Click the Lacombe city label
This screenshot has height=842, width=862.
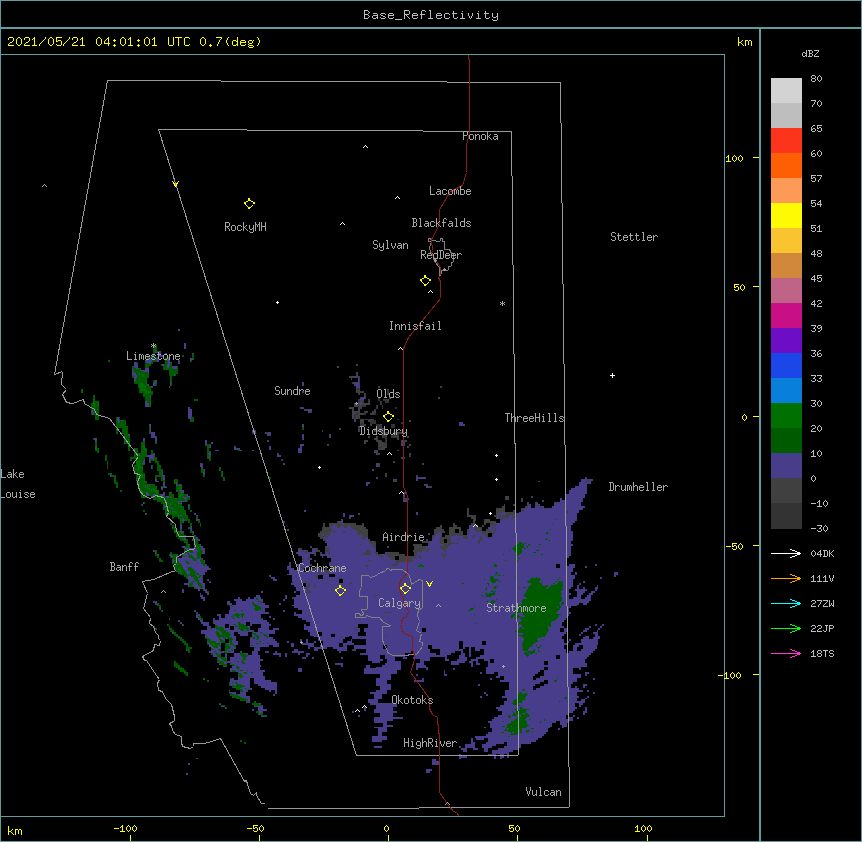(x=450, y=191)
